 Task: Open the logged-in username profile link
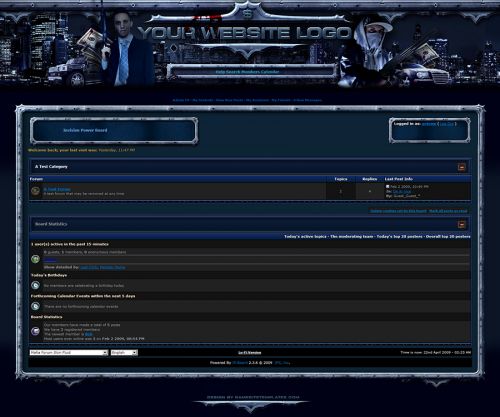coord(429,124)
